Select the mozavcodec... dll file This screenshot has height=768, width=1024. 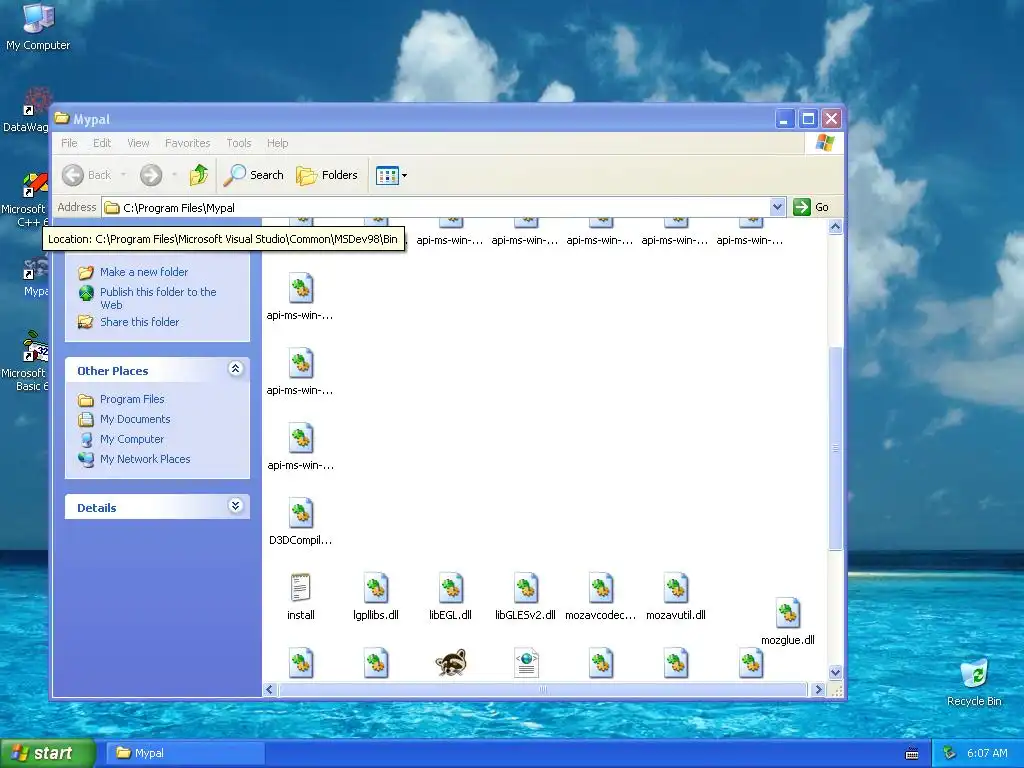point(600,597)
